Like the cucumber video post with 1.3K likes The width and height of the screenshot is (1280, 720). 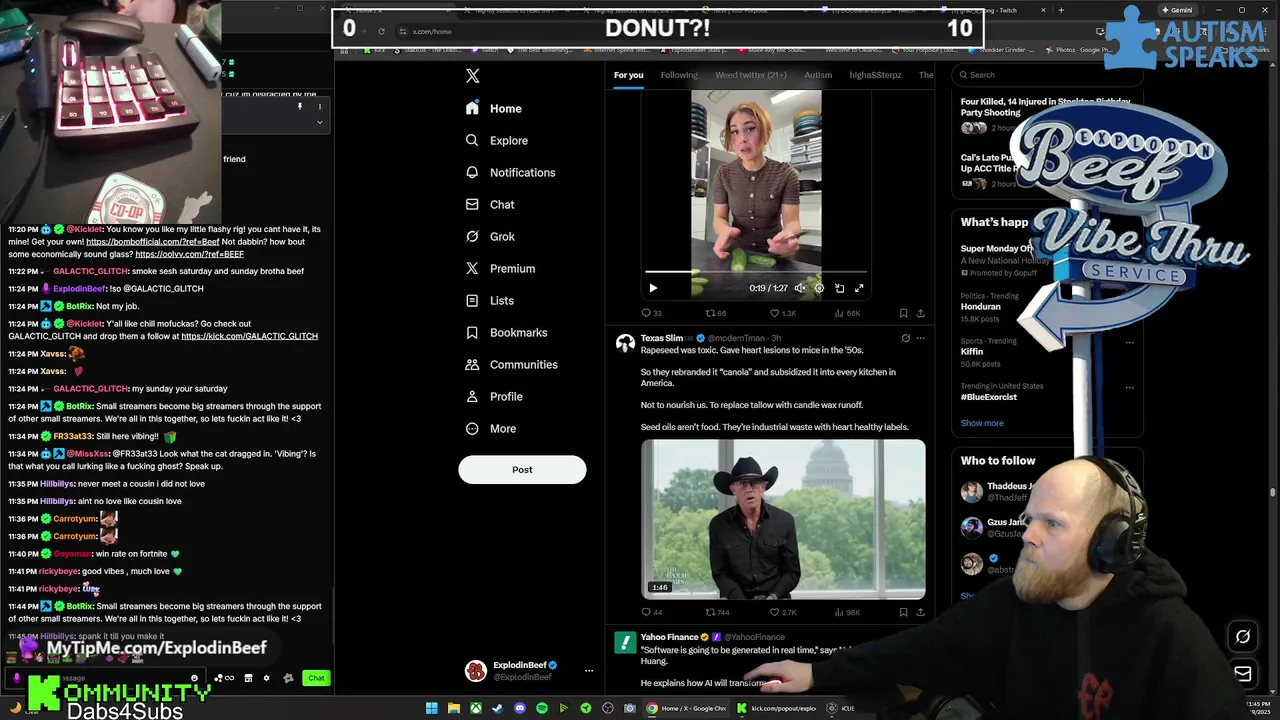point(781,313)
